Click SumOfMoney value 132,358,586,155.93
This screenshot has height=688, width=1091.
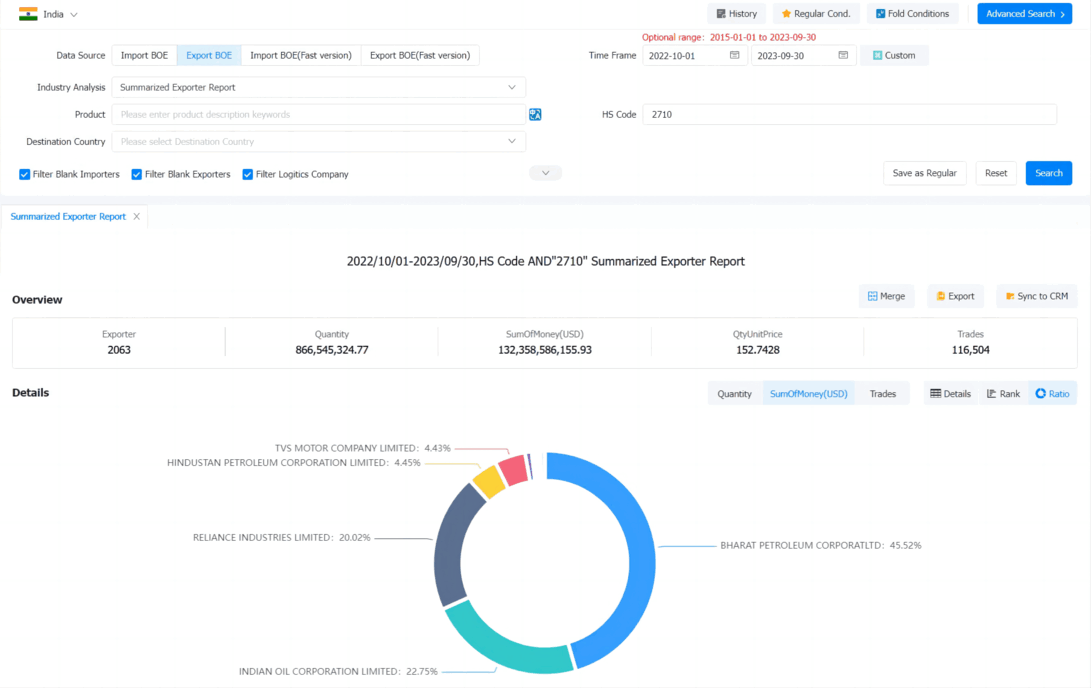[545, 350]
